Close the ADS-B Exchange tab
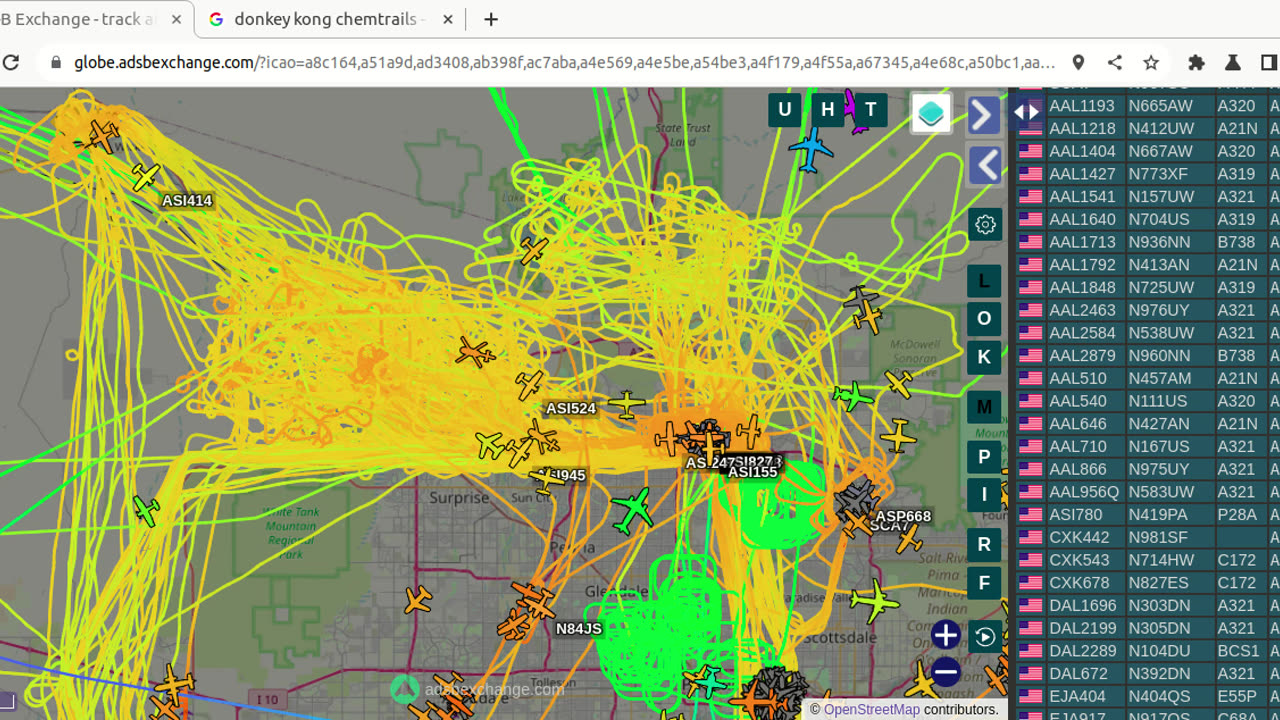1280x720 pixels. click(x=174, y=19)
